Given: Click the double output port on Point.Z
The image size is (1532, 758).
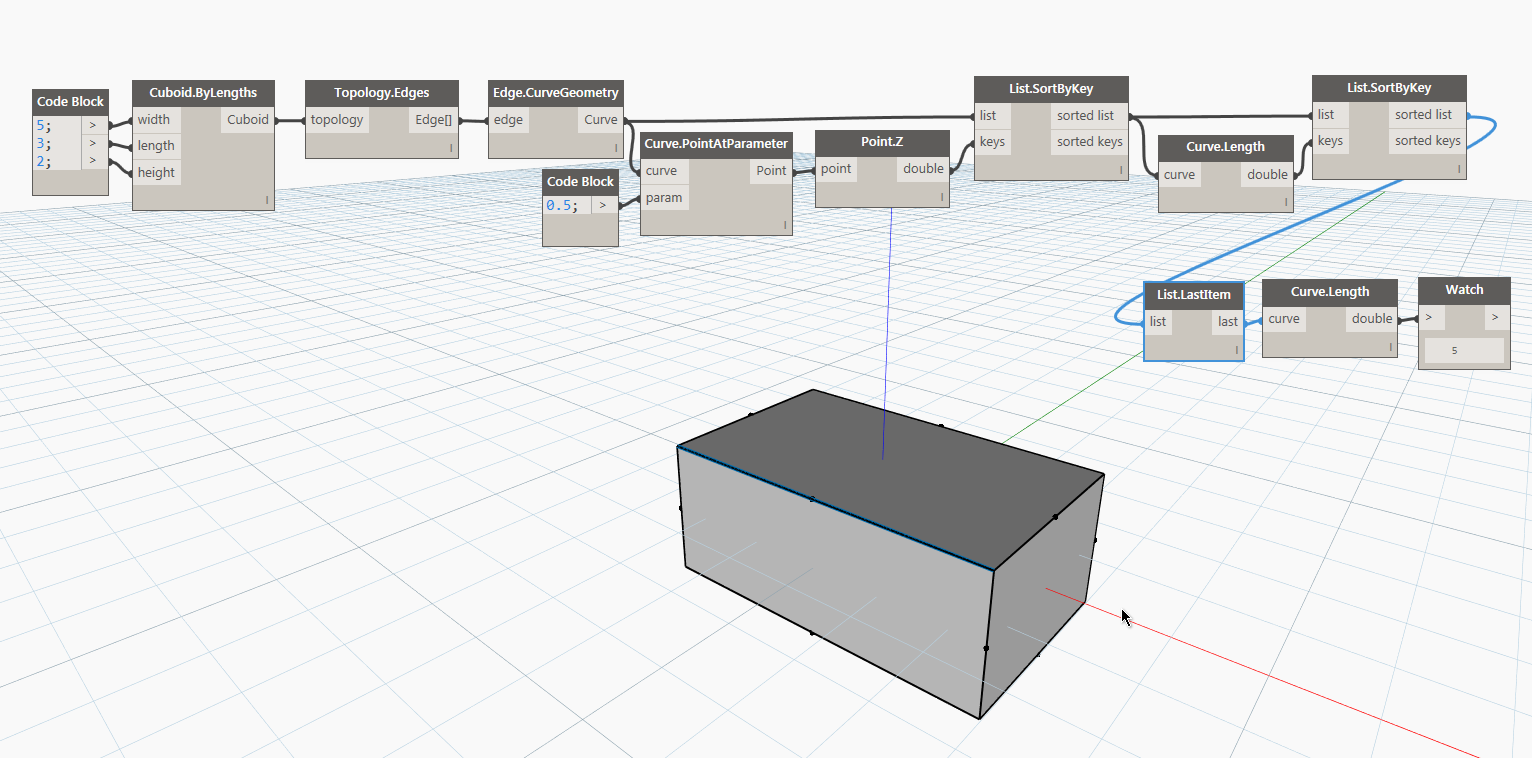Looking at the screenshot, I should (x=922, y=169).
